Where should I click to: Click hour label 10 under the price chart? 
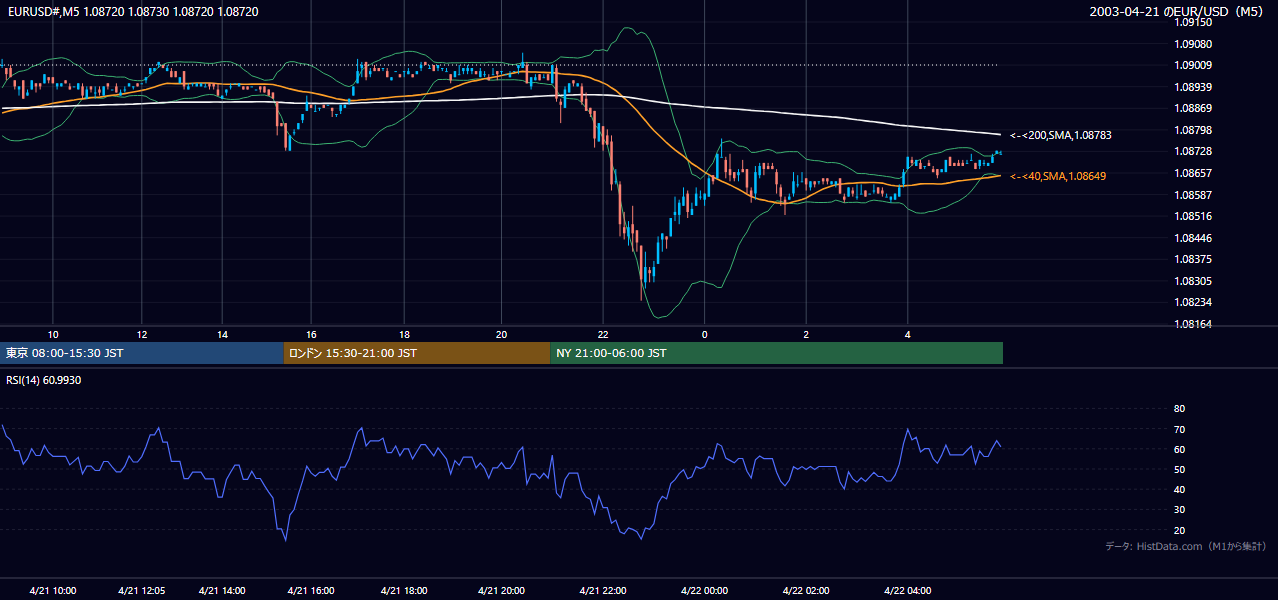pyautogui.click(x=53, y=334)
